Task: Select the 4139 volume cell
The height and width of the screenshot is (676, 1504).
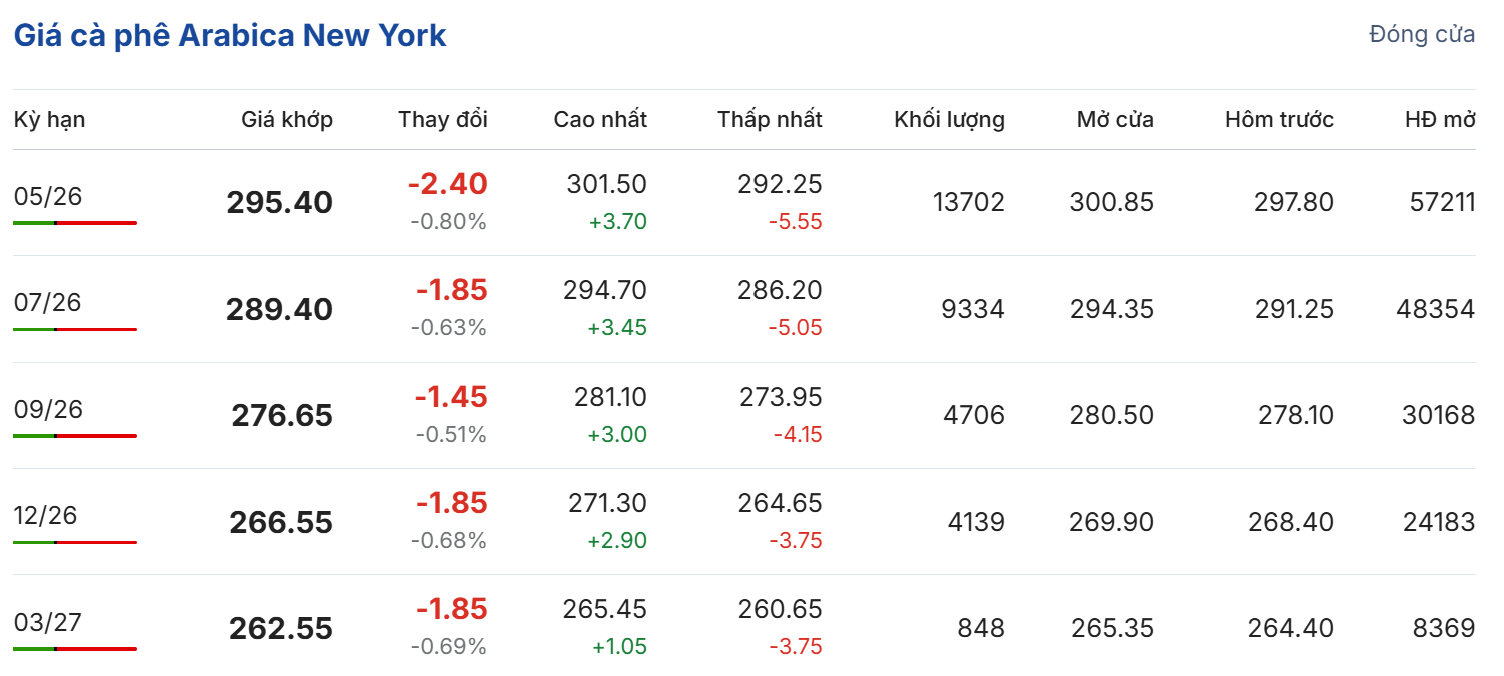Action: pyautogui.click(x=973, y=522)
